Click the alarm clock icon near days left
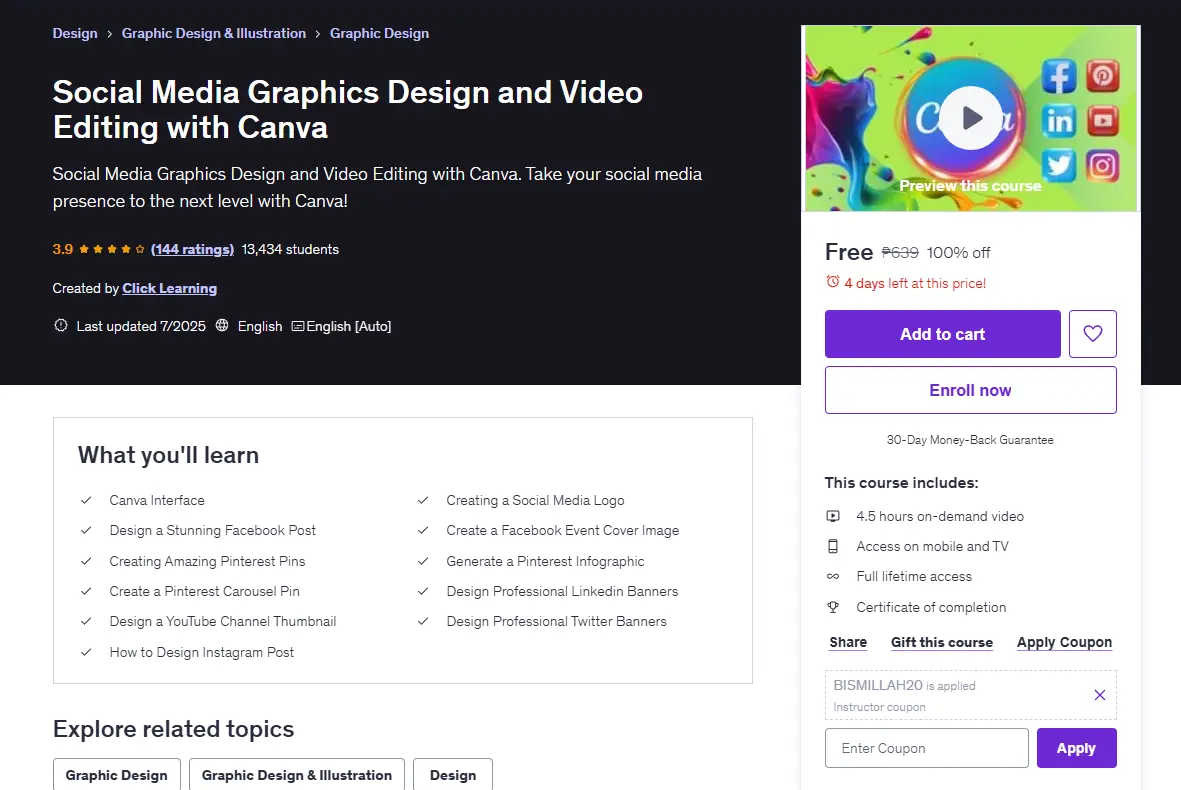Viewport: 1181px width, 790px height. (x=832, y=282)
